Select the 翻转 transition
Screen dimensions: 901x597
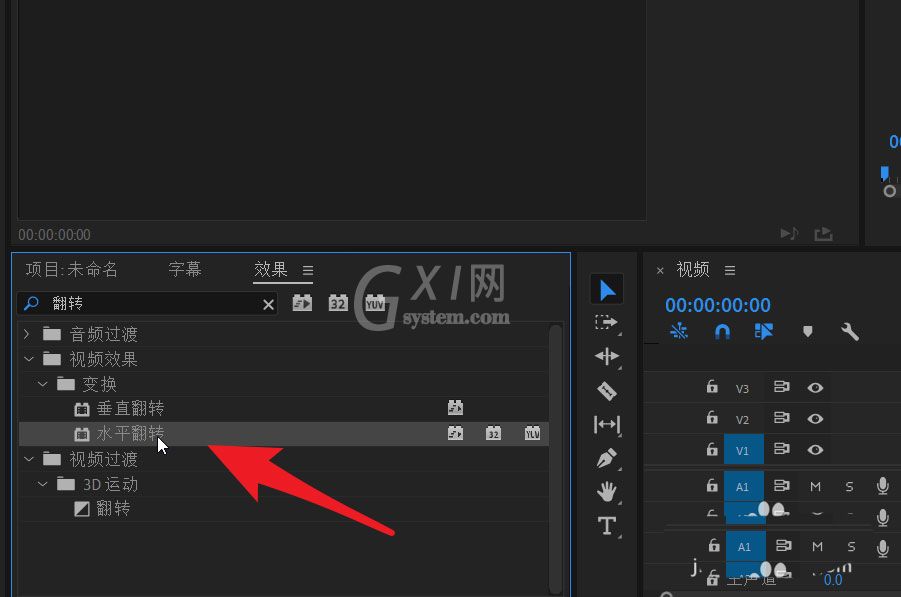click(x=113, y=509)
